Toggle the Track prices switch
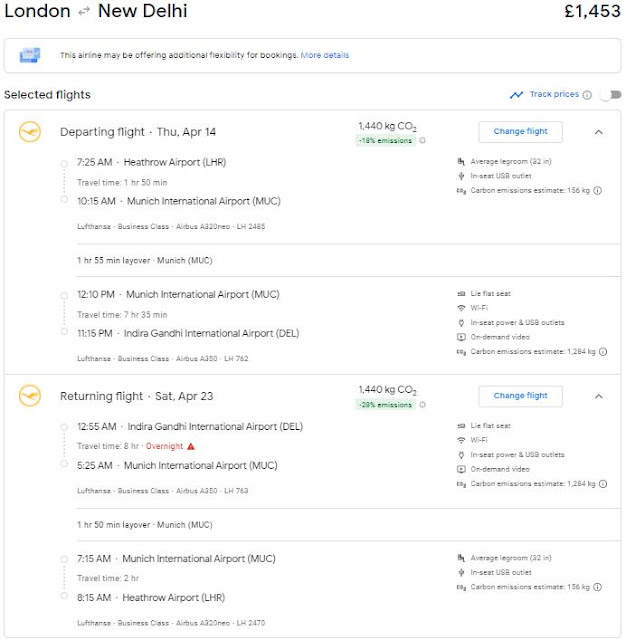This screenshot has width=626, height=640. click(607, 95)
